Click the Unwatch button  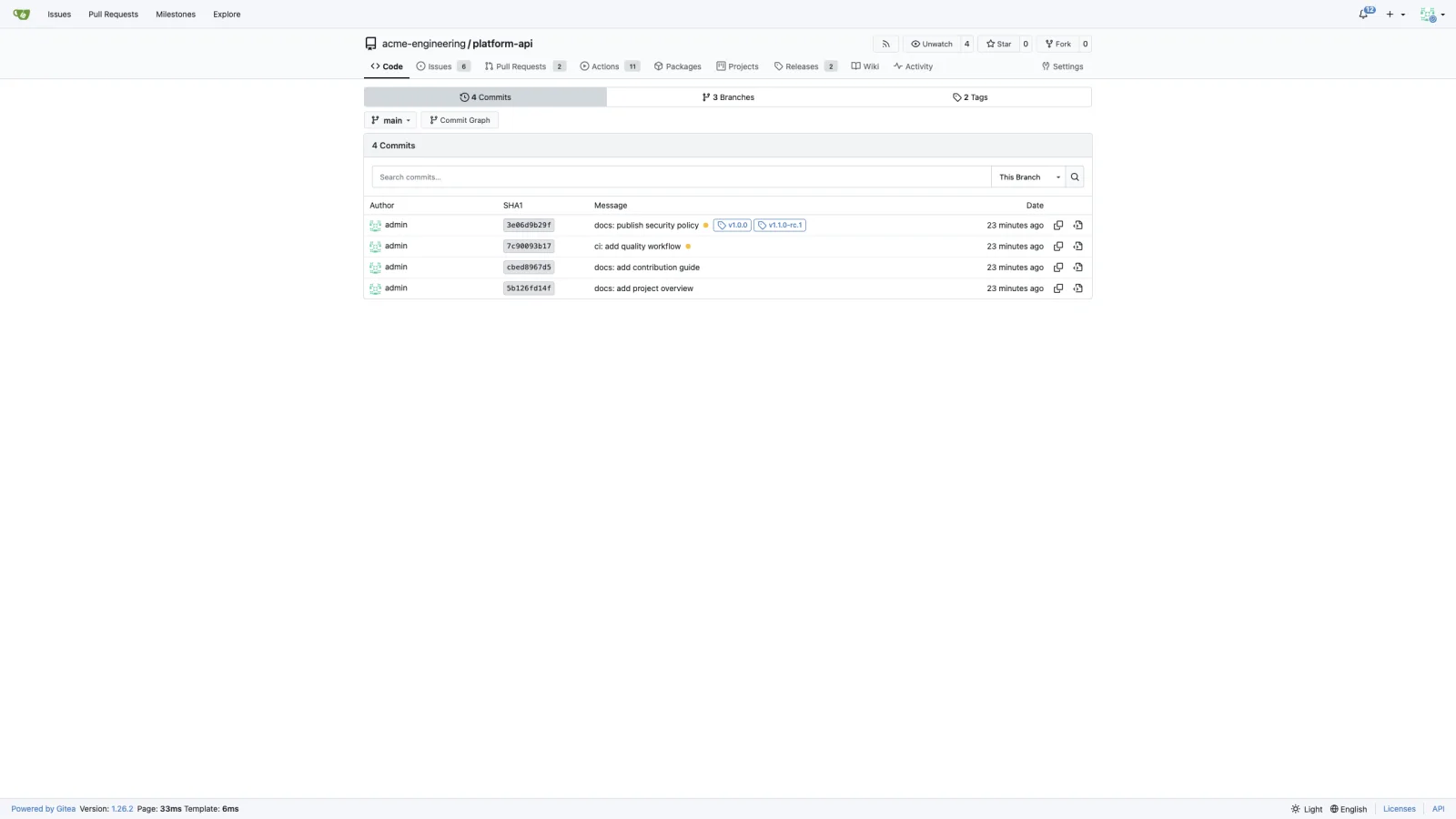(x=931, y=44)
